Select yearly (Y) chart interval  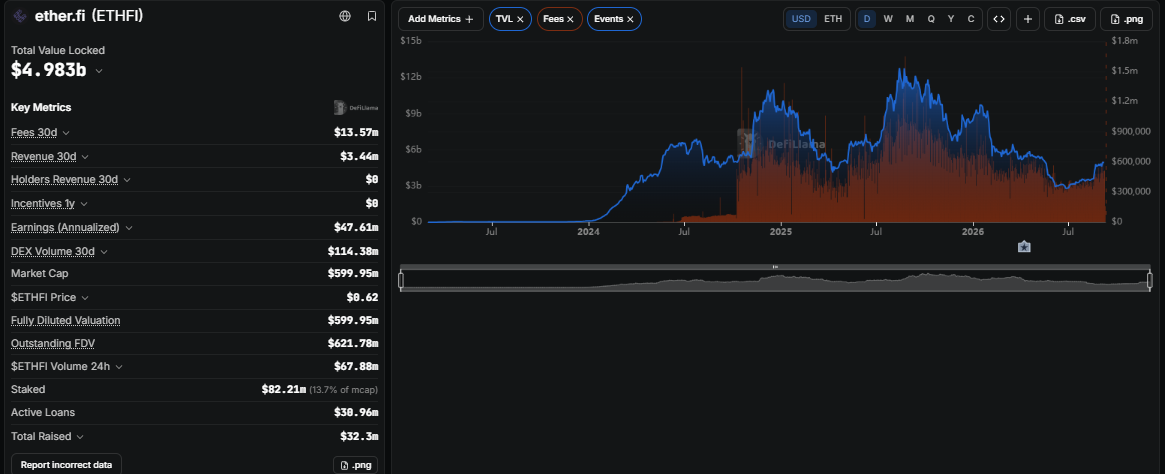[x=951, y=19]
